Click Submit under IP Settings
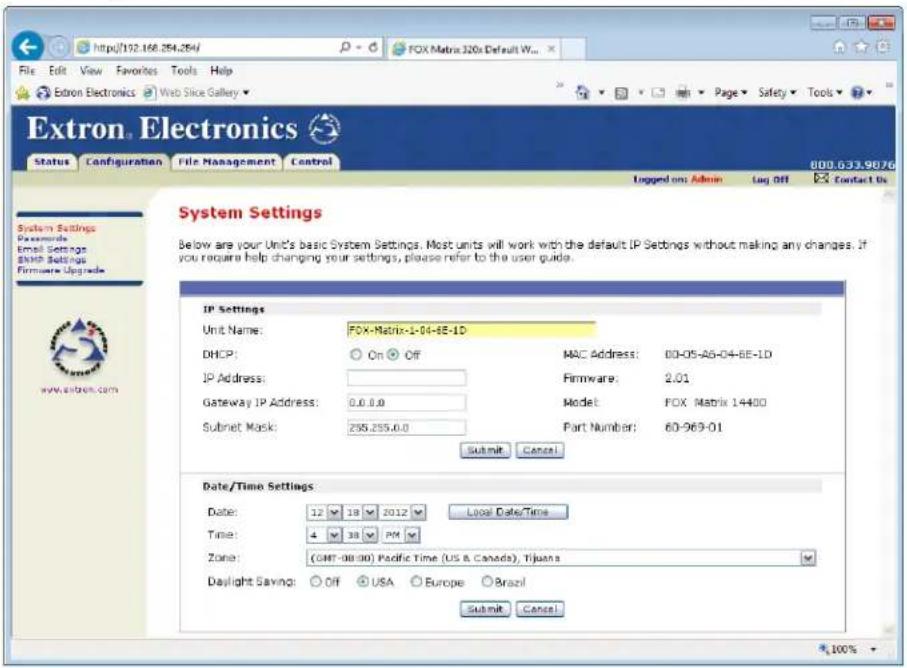 485,450
